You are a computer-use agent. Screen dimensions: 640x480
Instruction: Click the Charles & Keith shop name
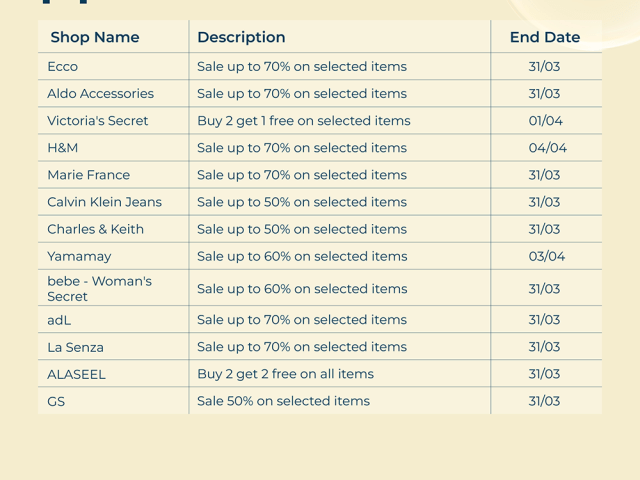pos(95,229)
